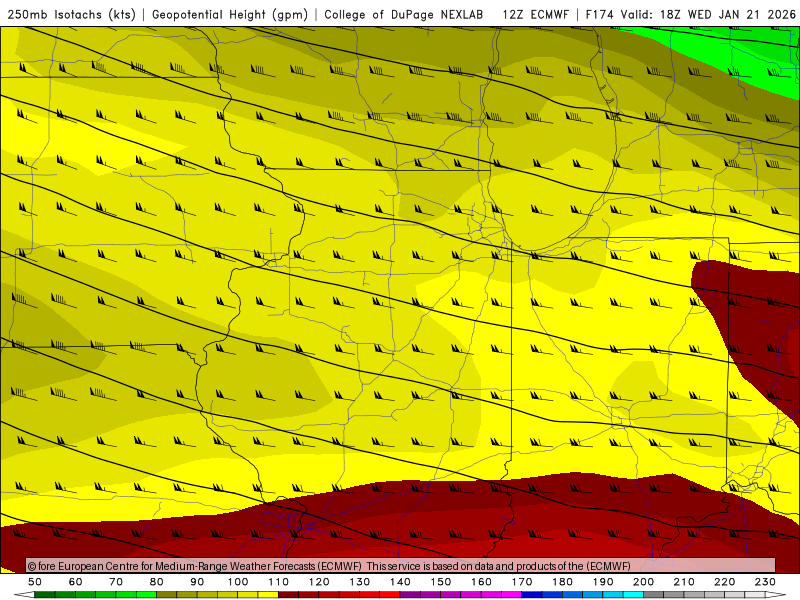Screen dimensions: 800x600
Task: Click the 170 label on color scale
Action: [x=522, y=582]
